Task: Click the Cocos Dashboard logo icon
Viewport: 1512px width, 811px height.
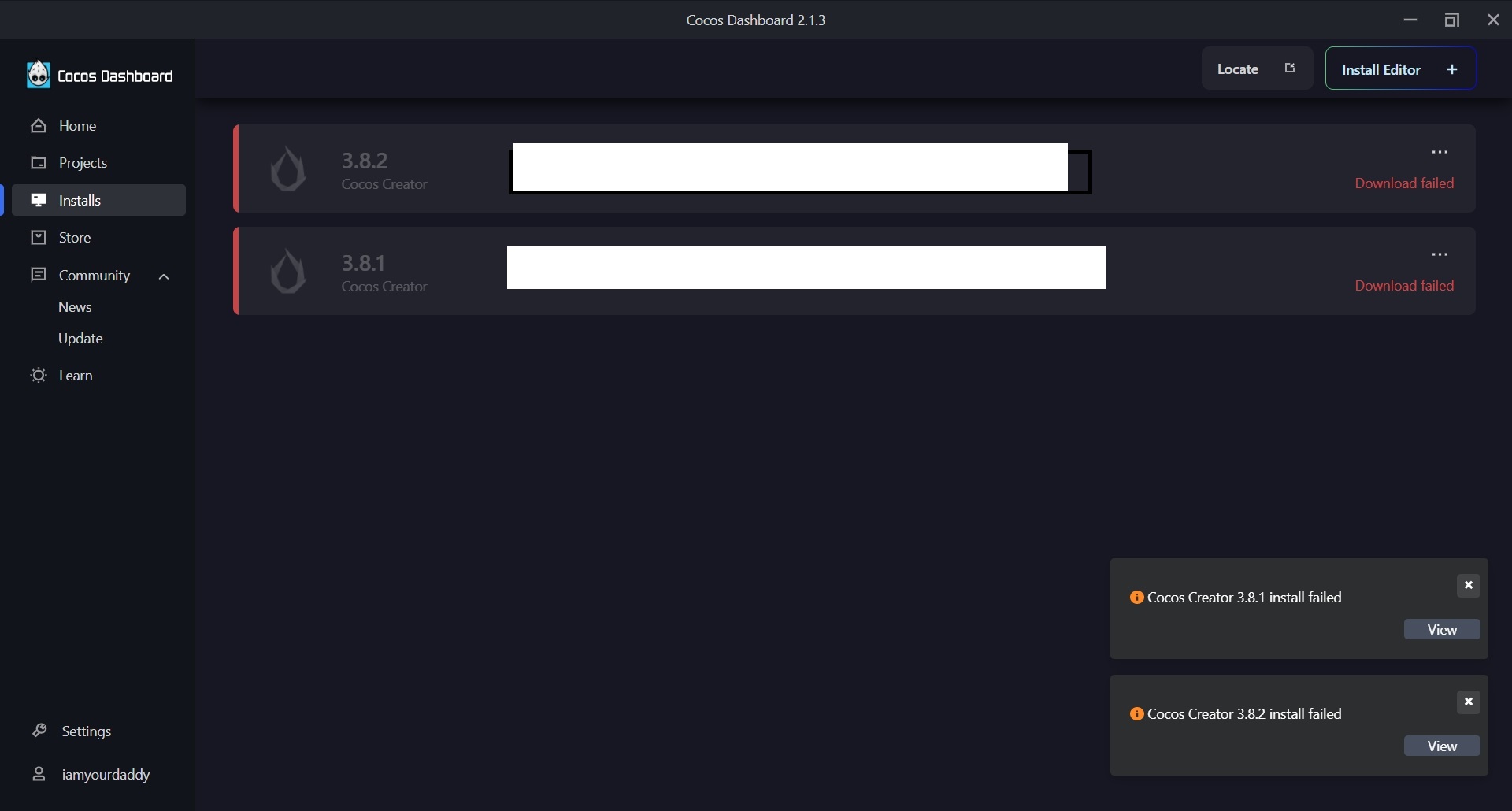Action: [38, 75]
